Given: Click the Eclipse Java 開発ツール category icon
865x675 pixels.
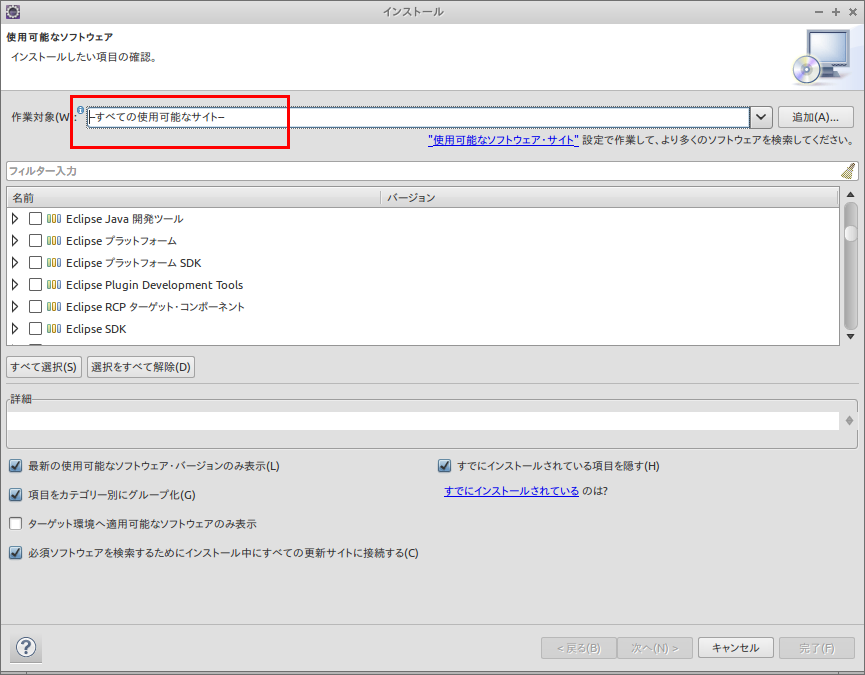Looking at the screenshot, I should [54, 219].
